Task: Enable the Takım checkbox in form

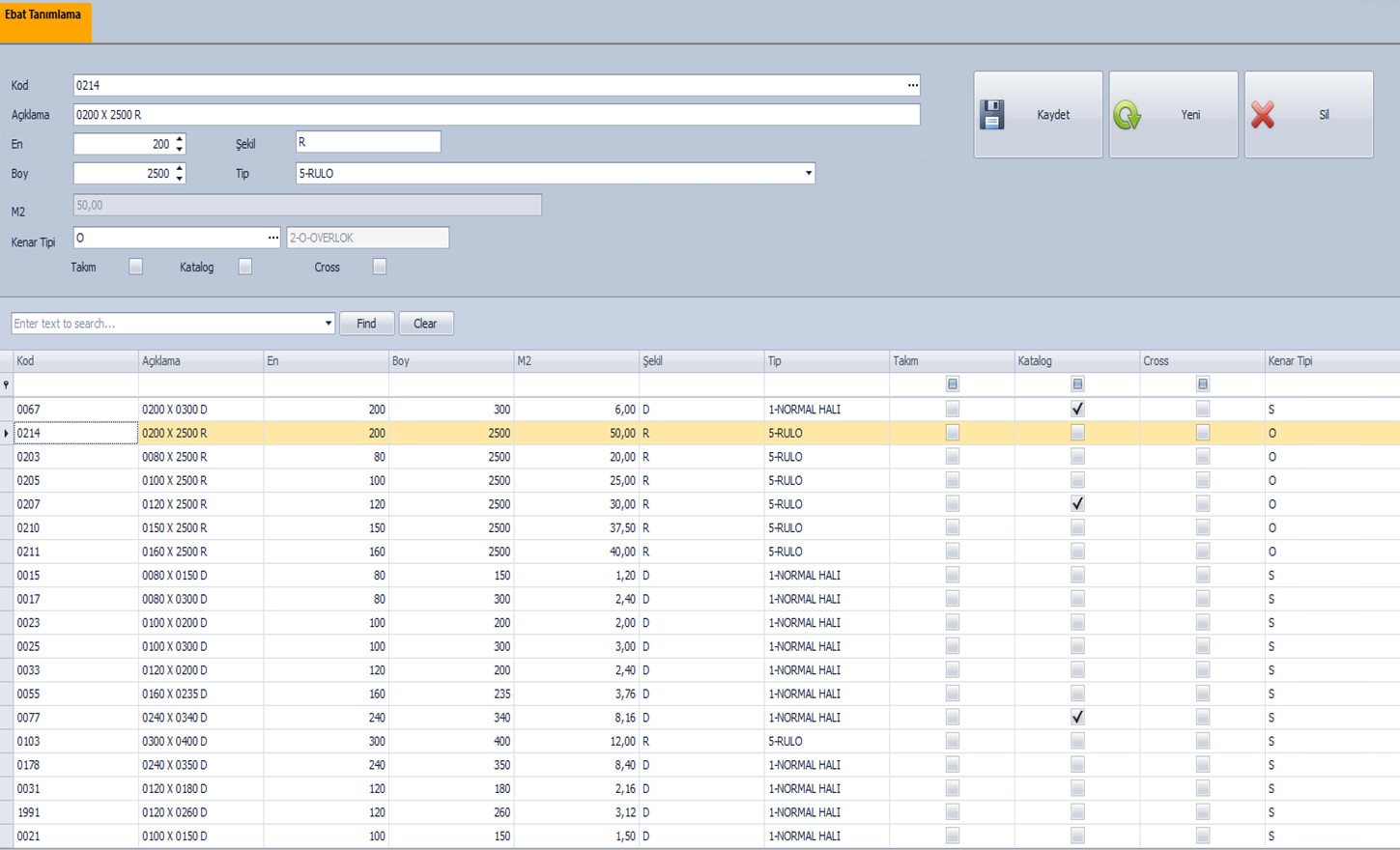Action: coord(135,267)
